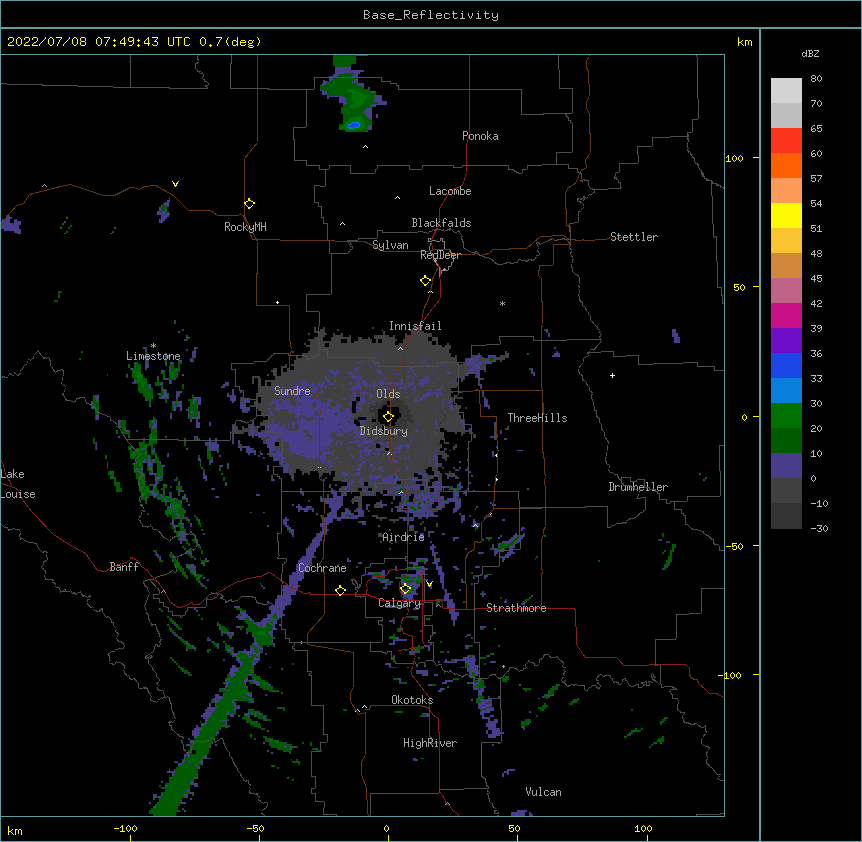This screenshot has width=862, height=842.
Task: Click the yellow diamond marker south of RedDeer
Action: point(425,281)
